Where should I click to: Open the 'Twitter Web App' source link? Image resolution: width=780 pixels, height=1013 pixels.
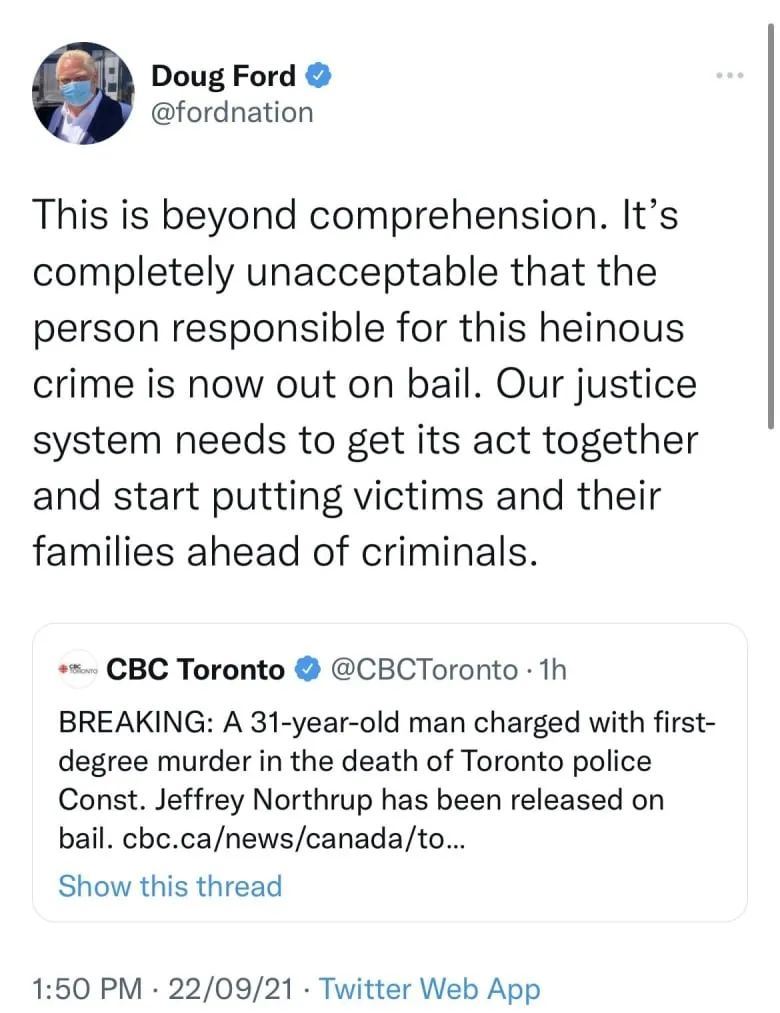tap(430, 989)
